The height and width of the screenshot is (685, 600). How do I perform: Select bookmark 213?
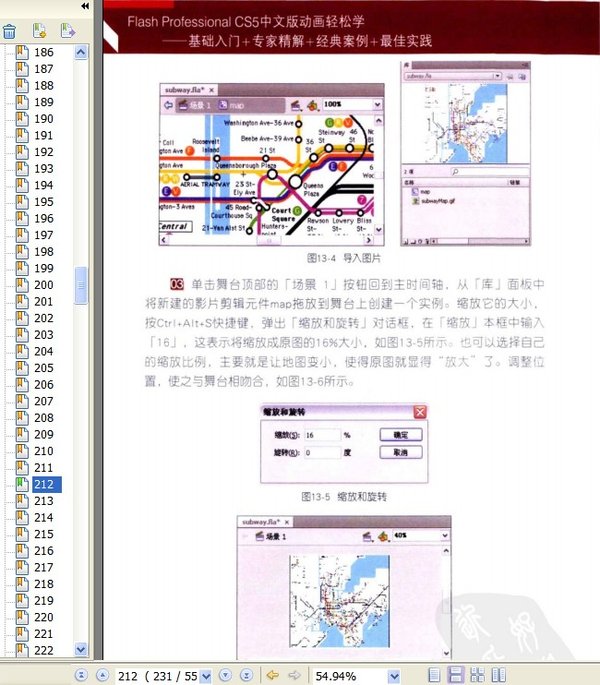coord(44,501)
